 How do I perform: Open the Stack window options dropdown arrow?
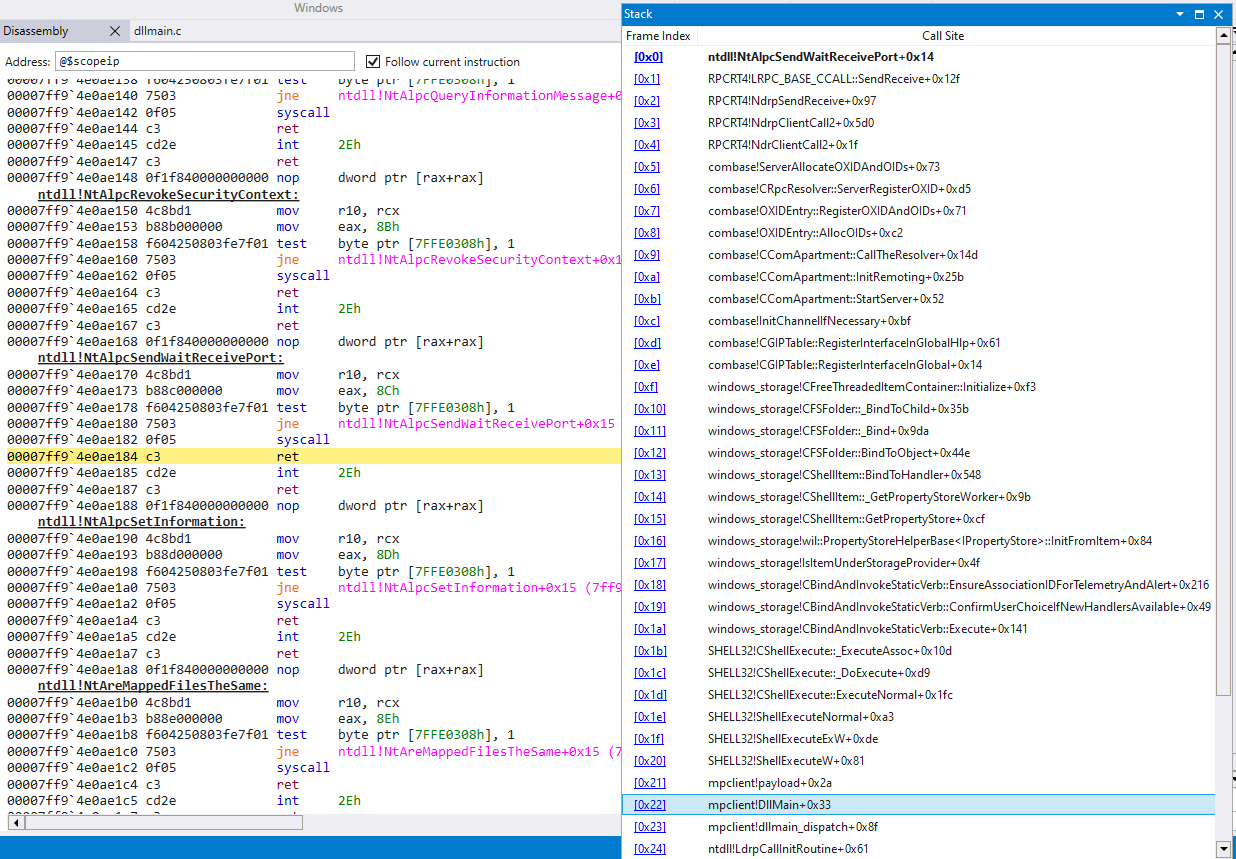[1181, 14]
